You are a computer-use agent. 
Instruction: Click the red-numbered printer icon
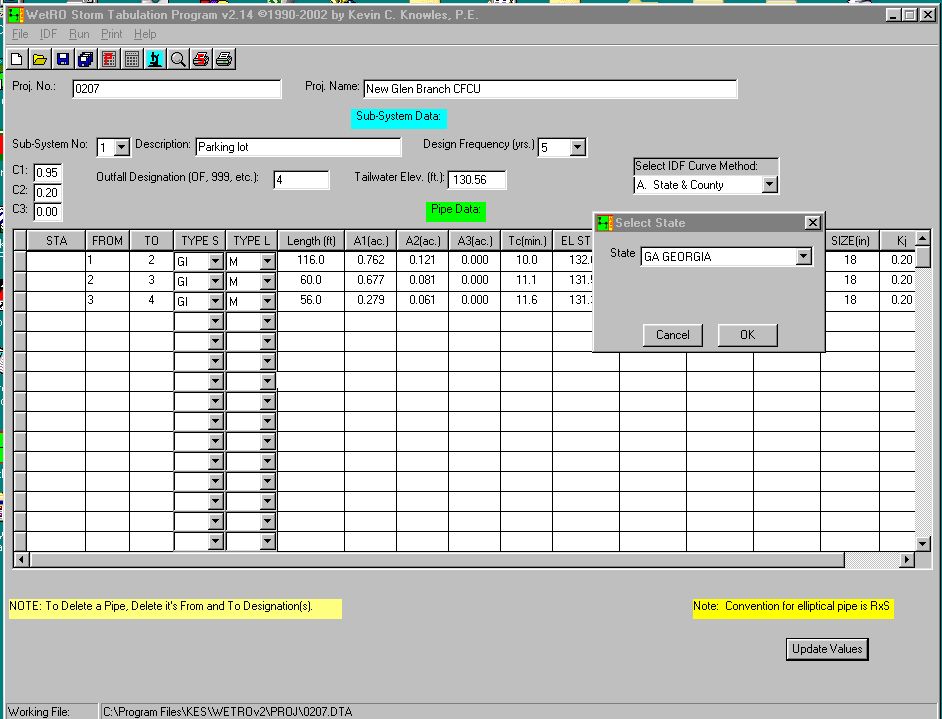[x=201, y=59]
